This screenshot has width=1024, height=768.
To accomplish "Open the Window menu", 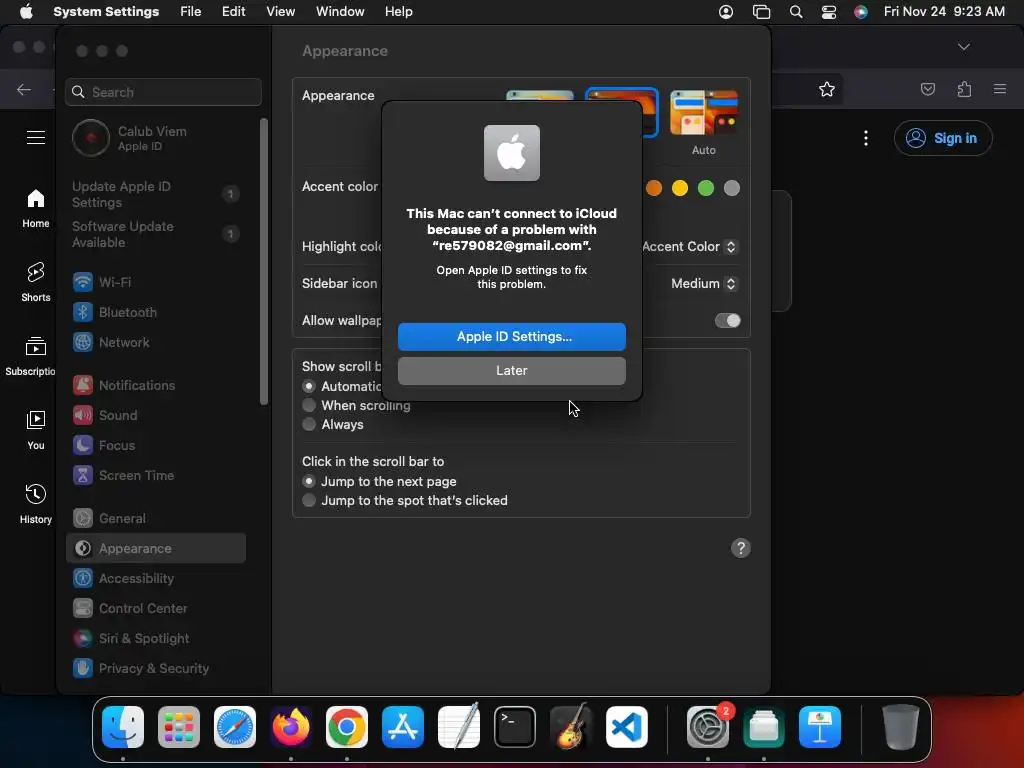I will click(340, 12).
